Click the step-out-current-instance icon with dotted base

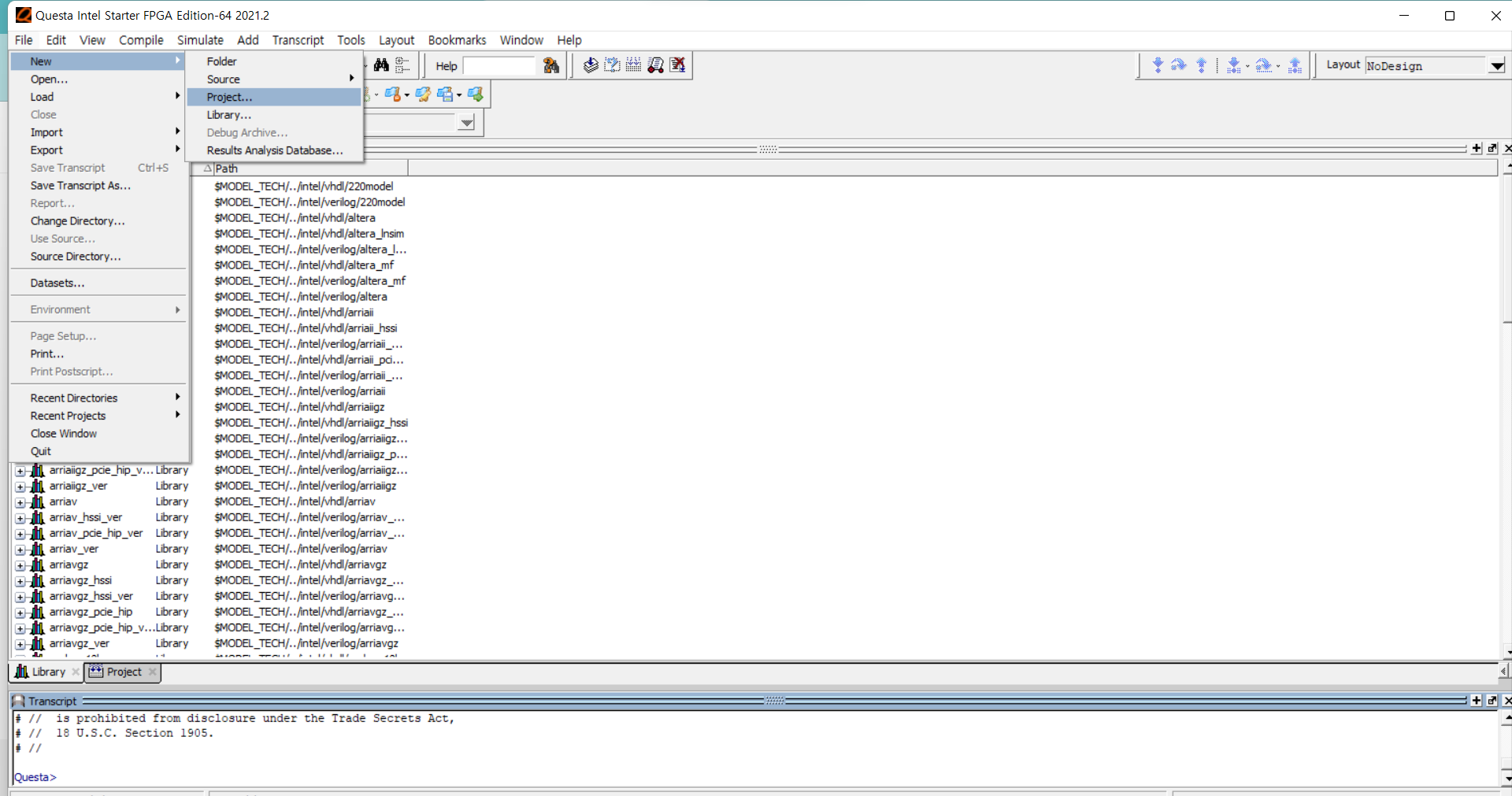click(x=1295, y=65)
